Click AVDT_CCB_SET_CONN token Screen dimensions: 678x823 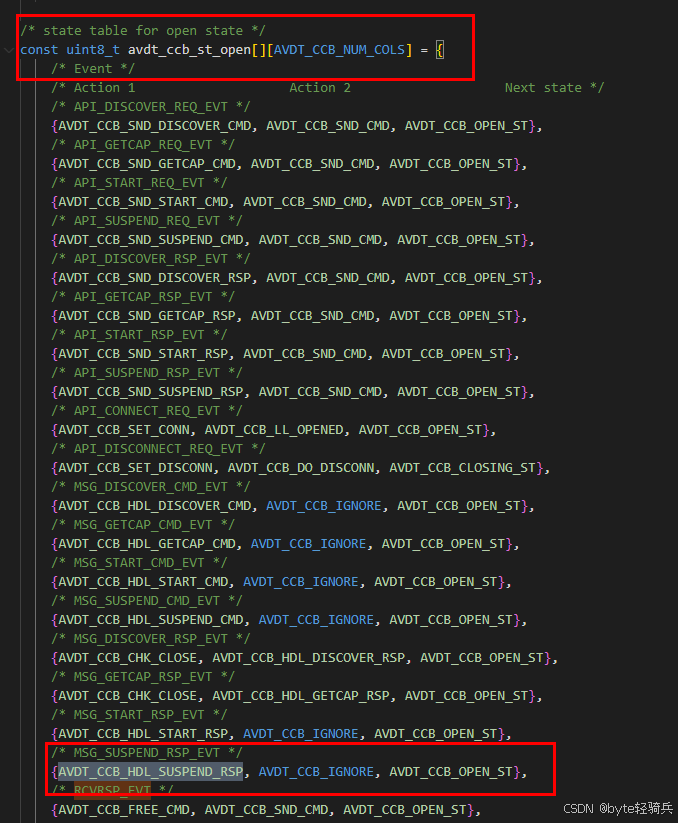(x=124, y=430)
